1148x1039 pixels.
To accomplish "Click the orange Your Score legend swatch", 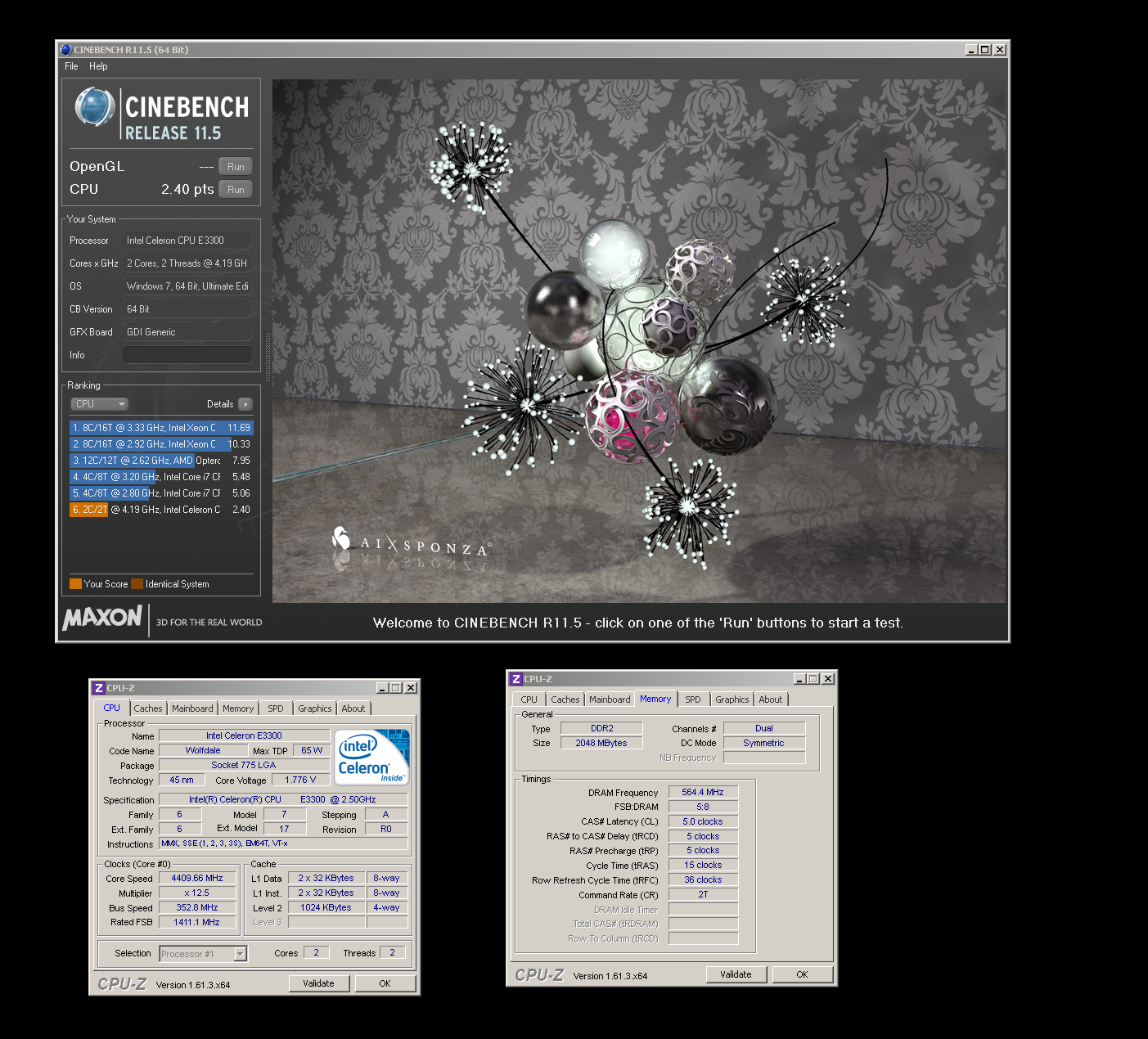I will (75, 584).
